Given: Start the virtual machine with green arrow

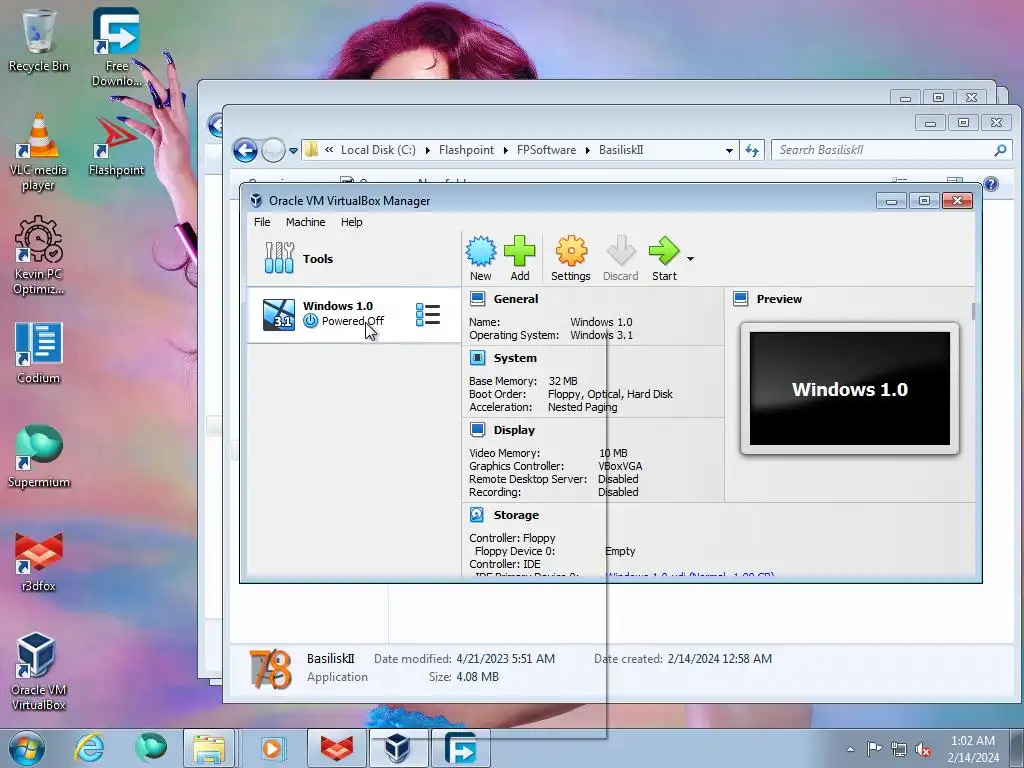Looking at the screenshot, I should (x=664, y=258).
